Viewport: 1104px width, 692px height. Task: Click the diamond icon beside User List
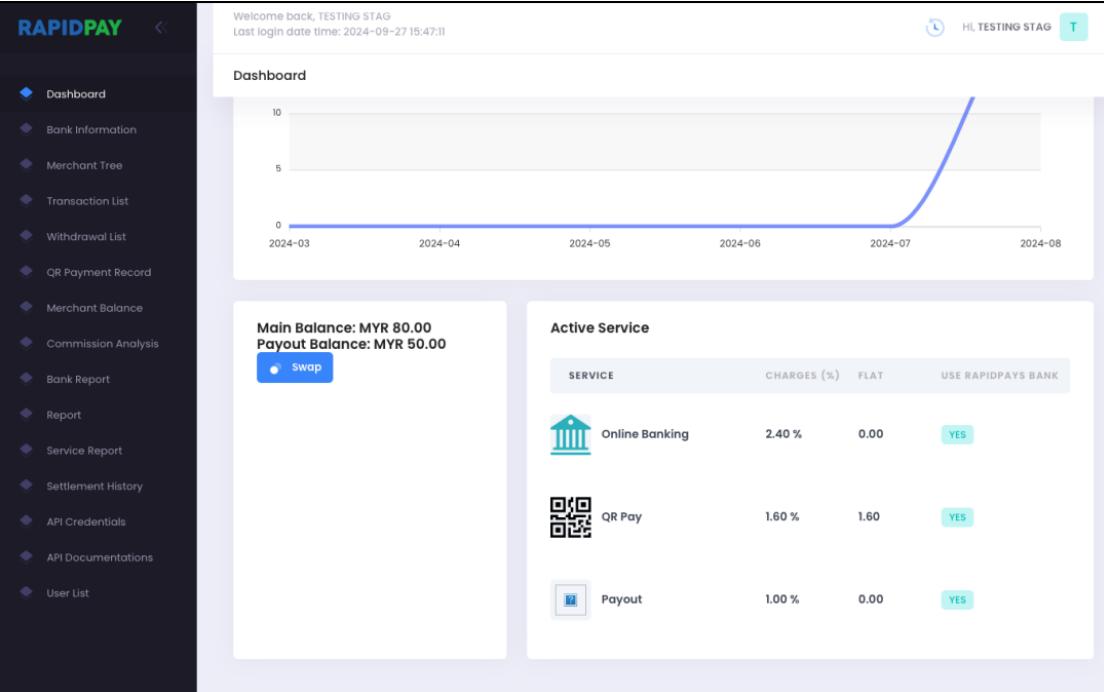(x=25, y=593)
